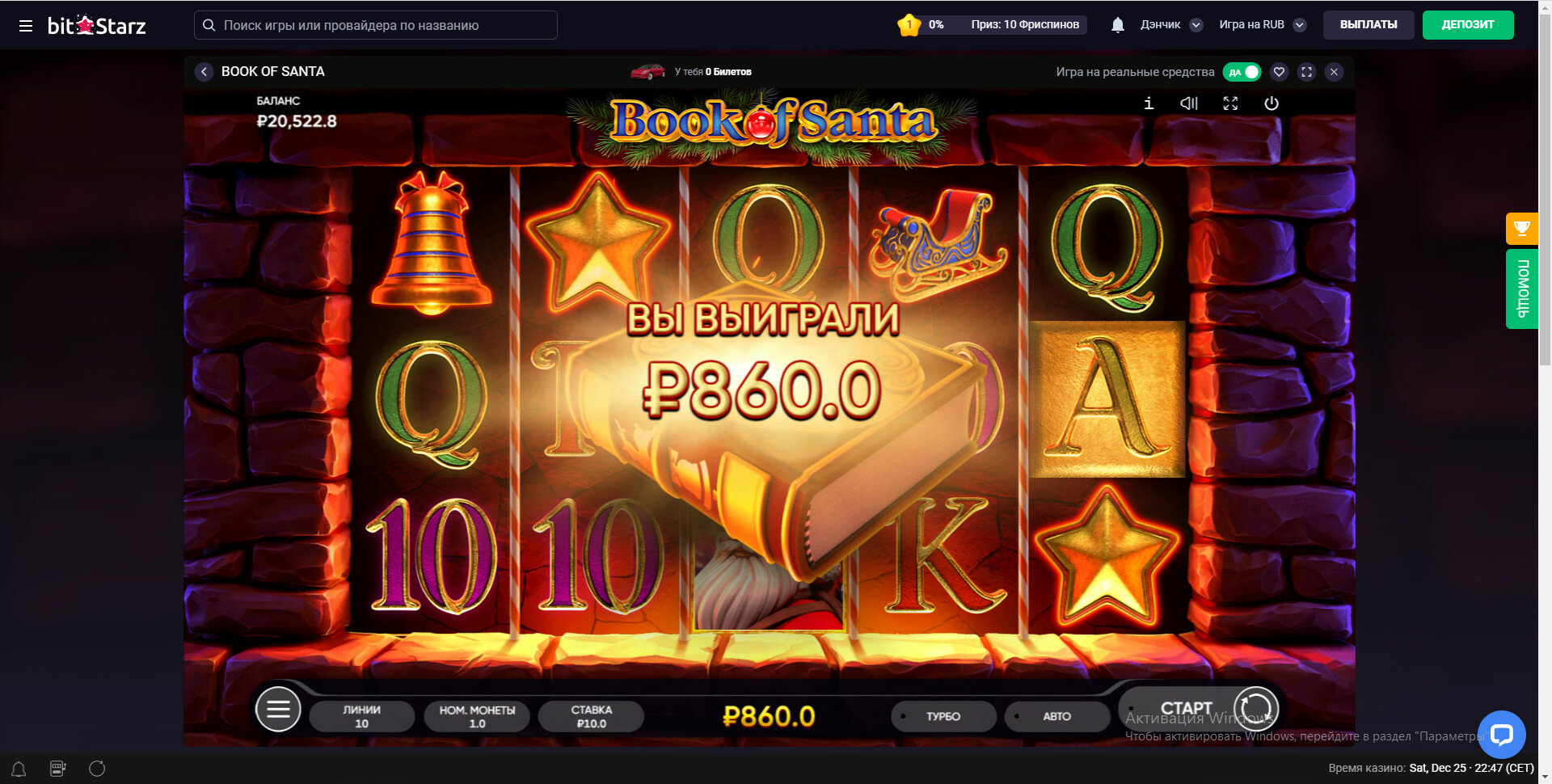Click the trophy tab on right edge

point(1521,229)
